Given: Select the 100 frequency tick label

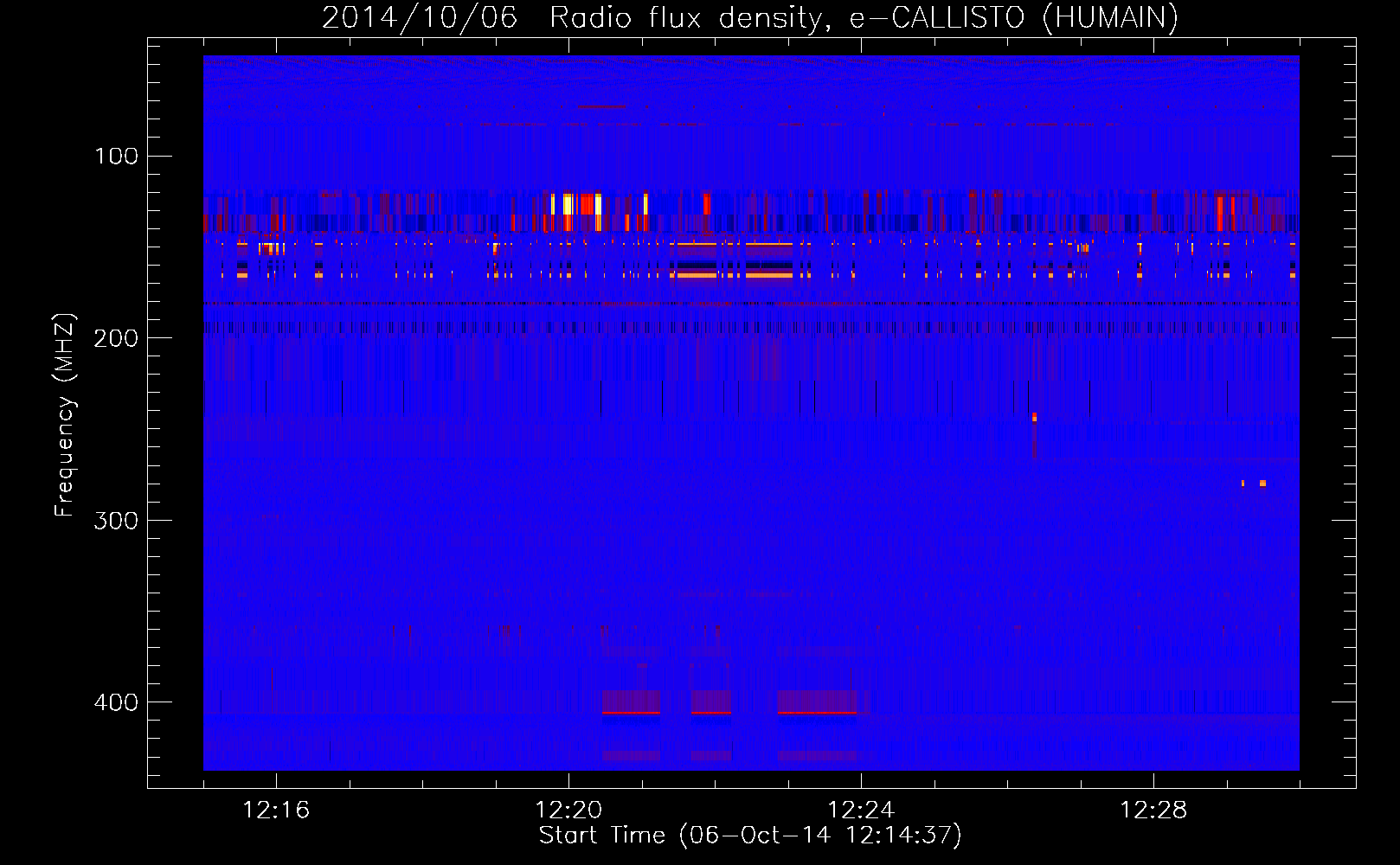Looking at the screenshot, I should (116, 157).
